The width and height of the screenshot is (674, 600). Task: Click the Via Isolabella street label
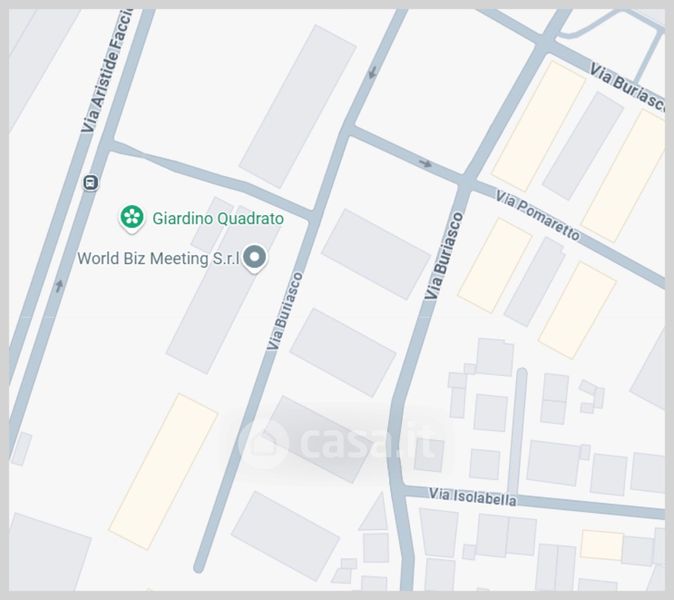point(472,496)
